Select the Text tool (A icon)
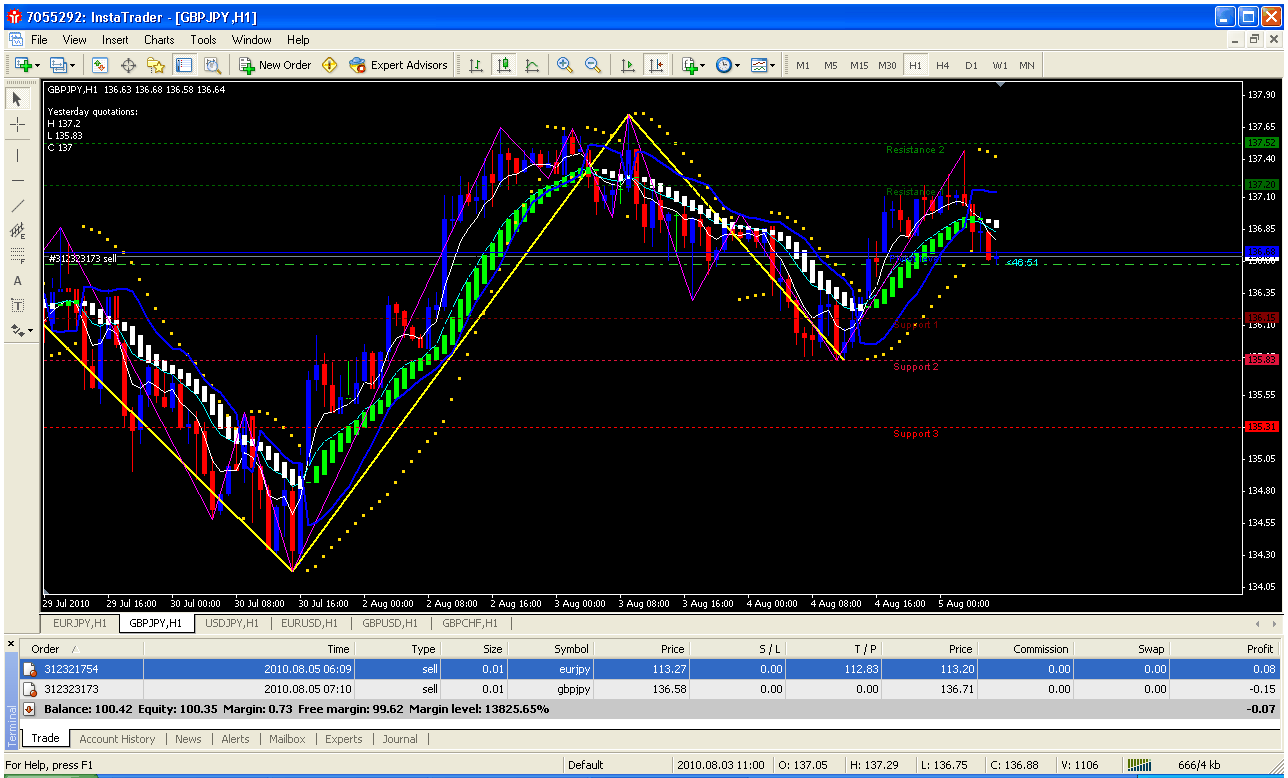This screenshot has height=778, width=1288. tap(18, 281)
